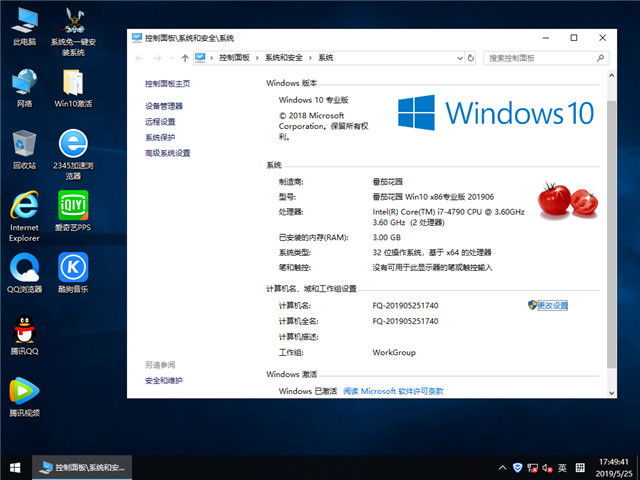Click 系统和安全 breadcrumb segment

[x=284, y=58]
